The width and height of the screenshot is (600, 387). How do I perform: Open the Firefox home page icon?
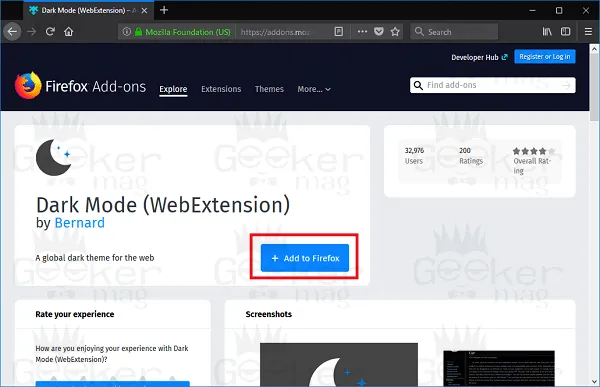68,32
